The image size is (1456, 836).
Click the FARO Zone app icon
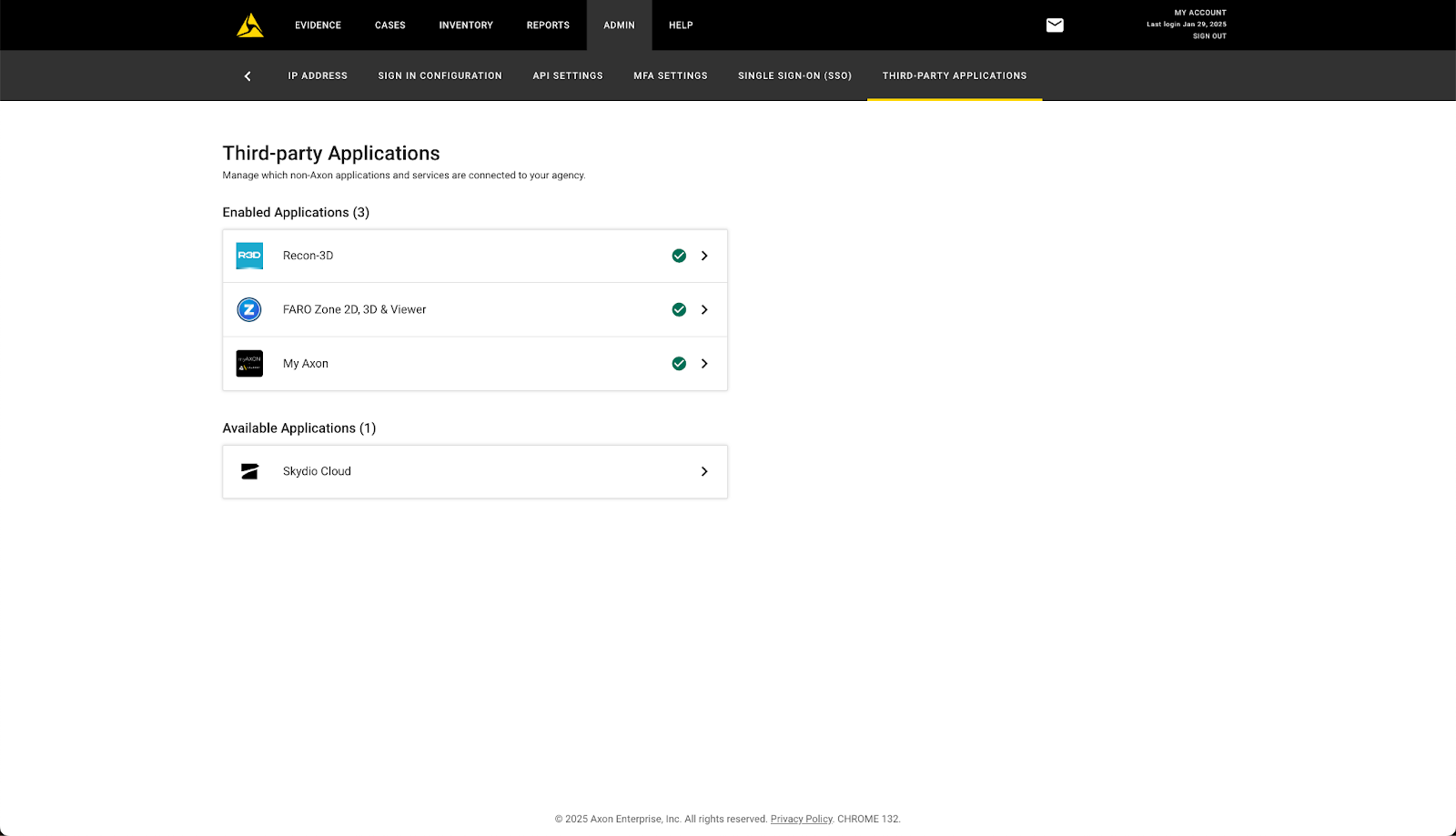[x=249, y=309]
